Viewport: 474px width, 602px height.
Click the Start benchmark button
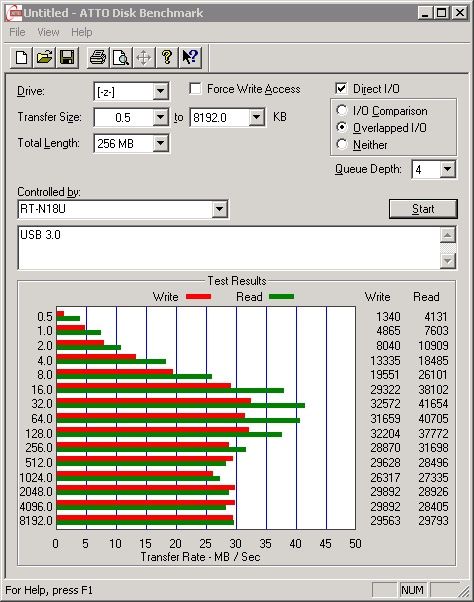(423, 209)
